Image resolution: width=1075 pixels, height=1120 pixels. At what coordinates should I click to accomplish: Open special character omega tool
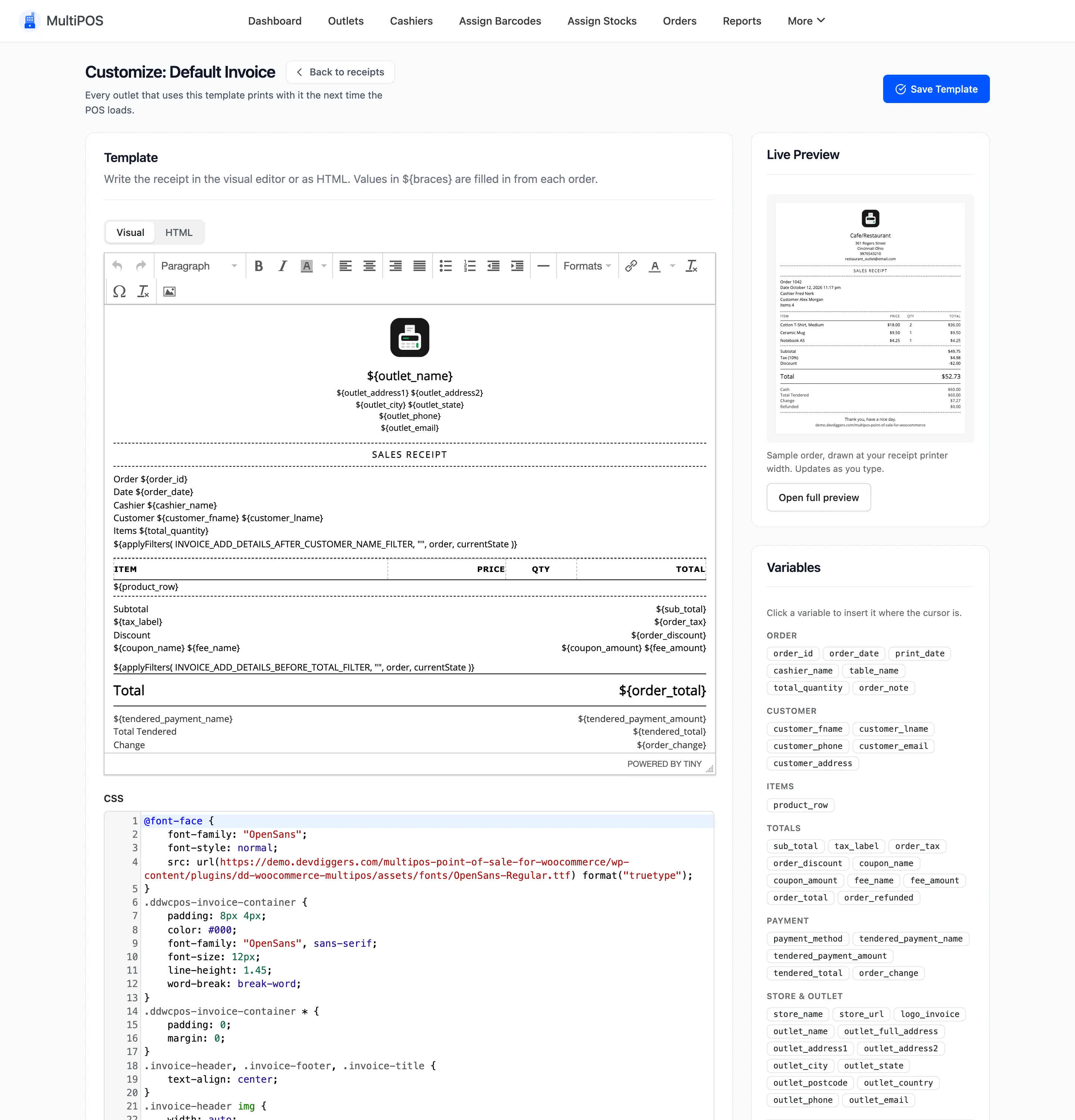click(119, 292)
